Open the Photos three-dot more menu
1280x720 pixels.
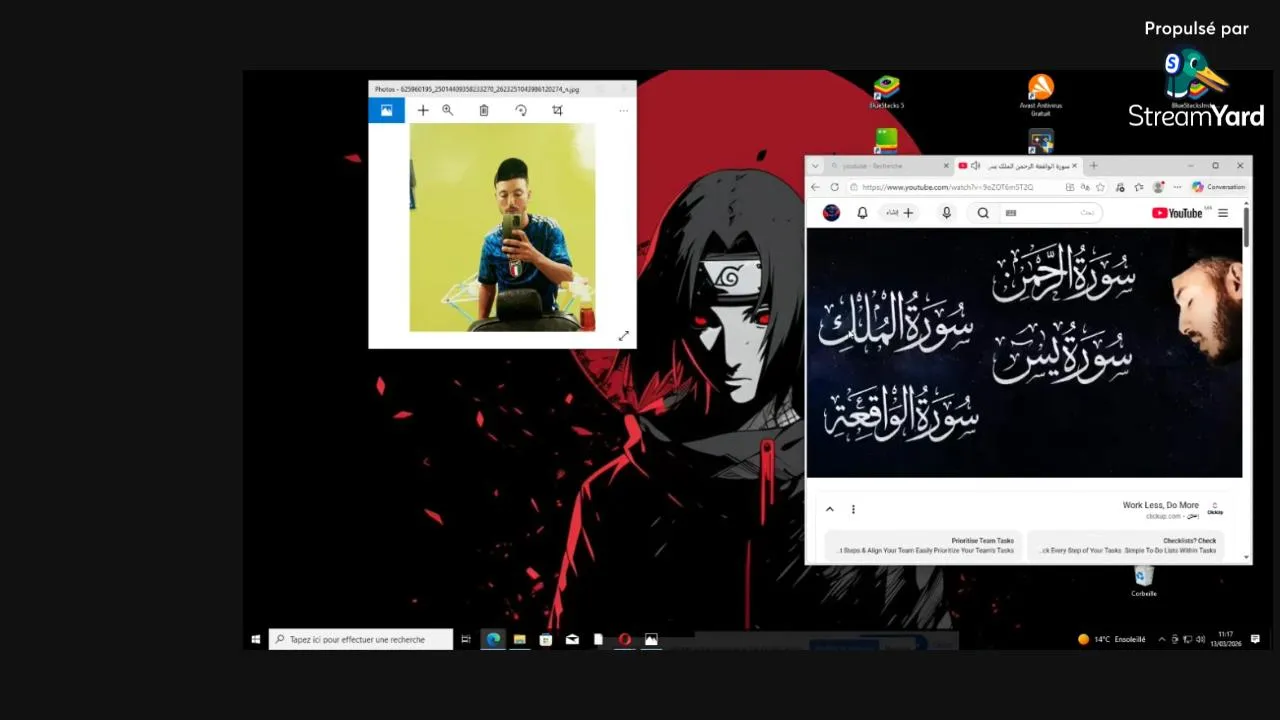click(x=623, y=110)
